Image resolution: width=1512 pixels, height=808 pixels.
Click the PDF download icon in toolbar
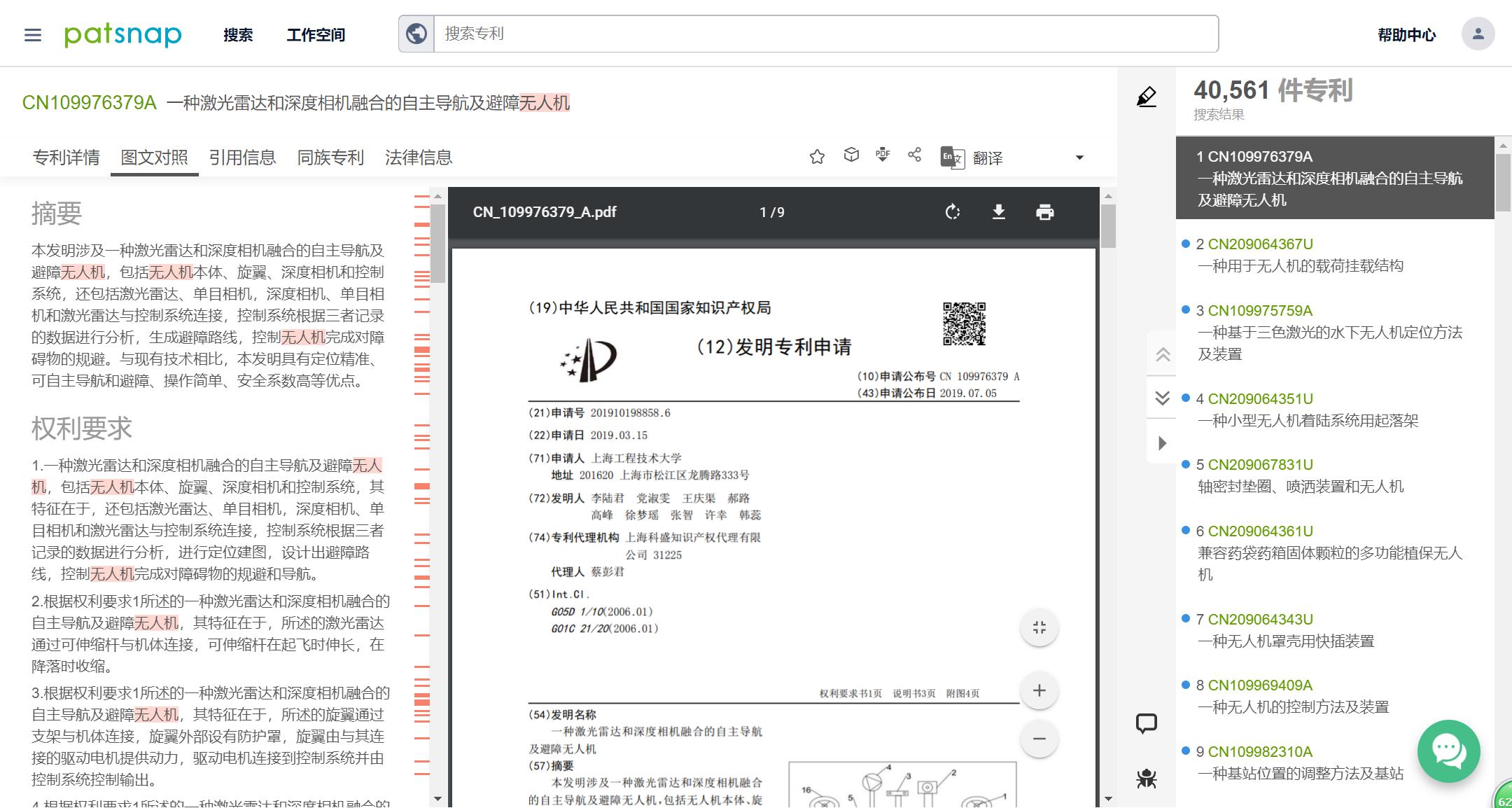(883, 155)
